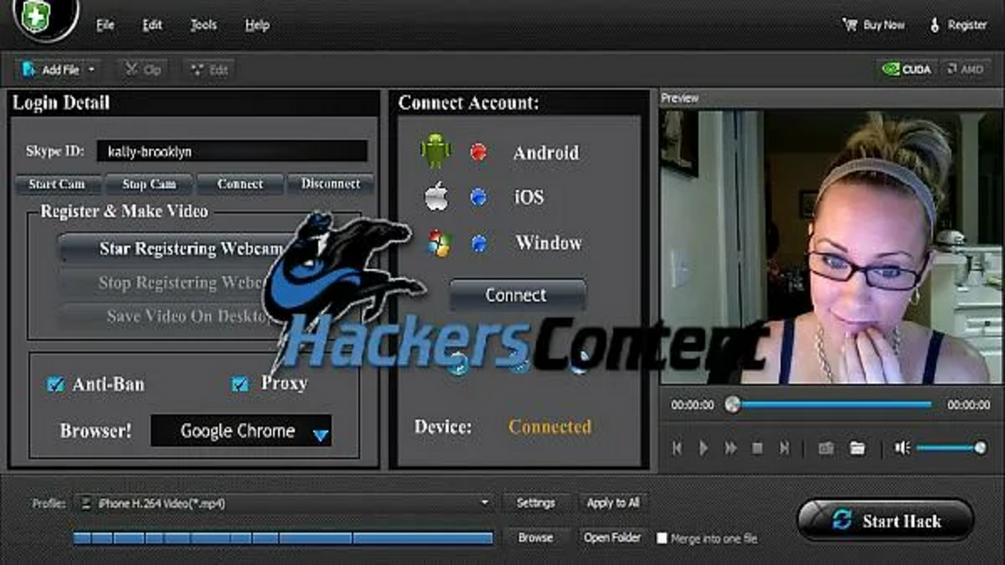Click the Connected device status text
The width and height of the screenshot is (1005, 565).
pos(549,427)
